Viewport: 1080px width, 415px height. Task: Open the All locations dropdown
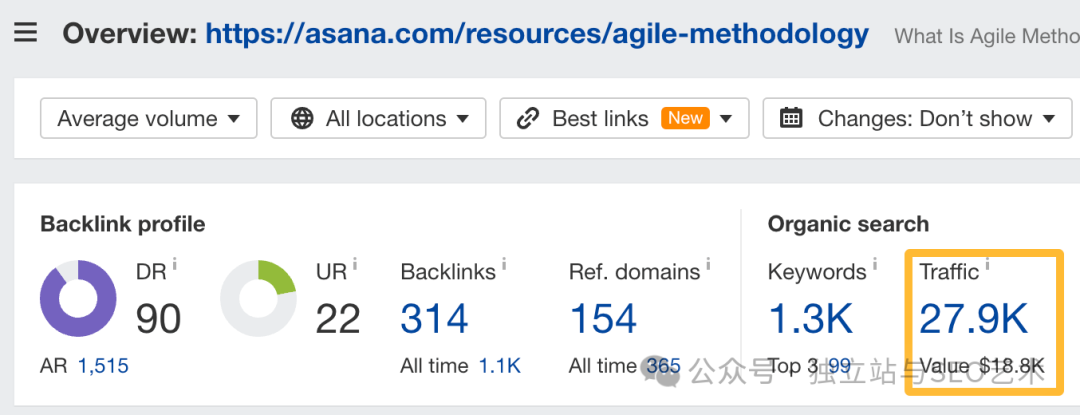click(378, 118)
